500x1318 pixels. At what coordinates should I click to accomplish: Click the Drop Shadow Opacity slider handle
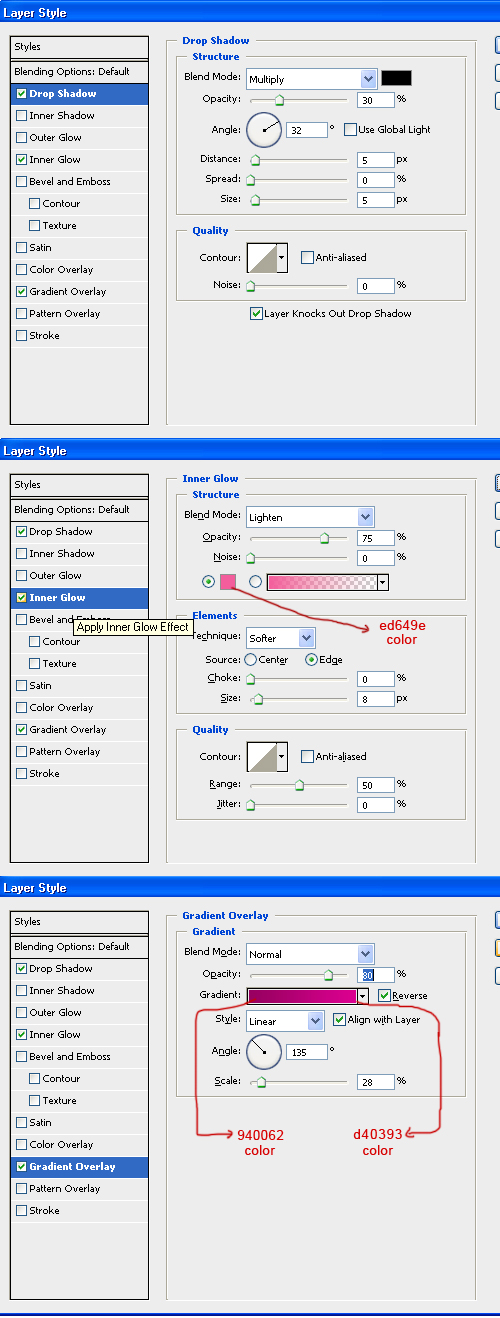[x=279, y=100]
